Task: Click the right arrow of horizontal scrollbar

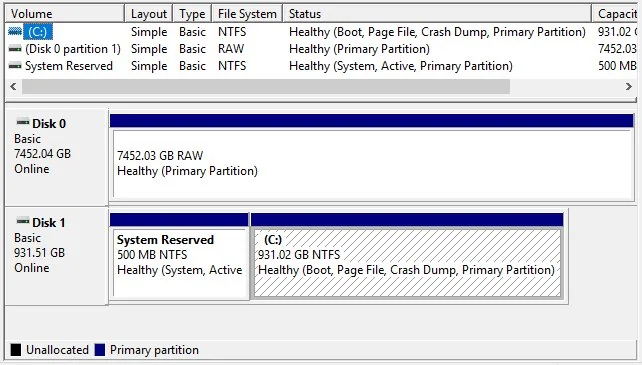Action: (628, 86)
